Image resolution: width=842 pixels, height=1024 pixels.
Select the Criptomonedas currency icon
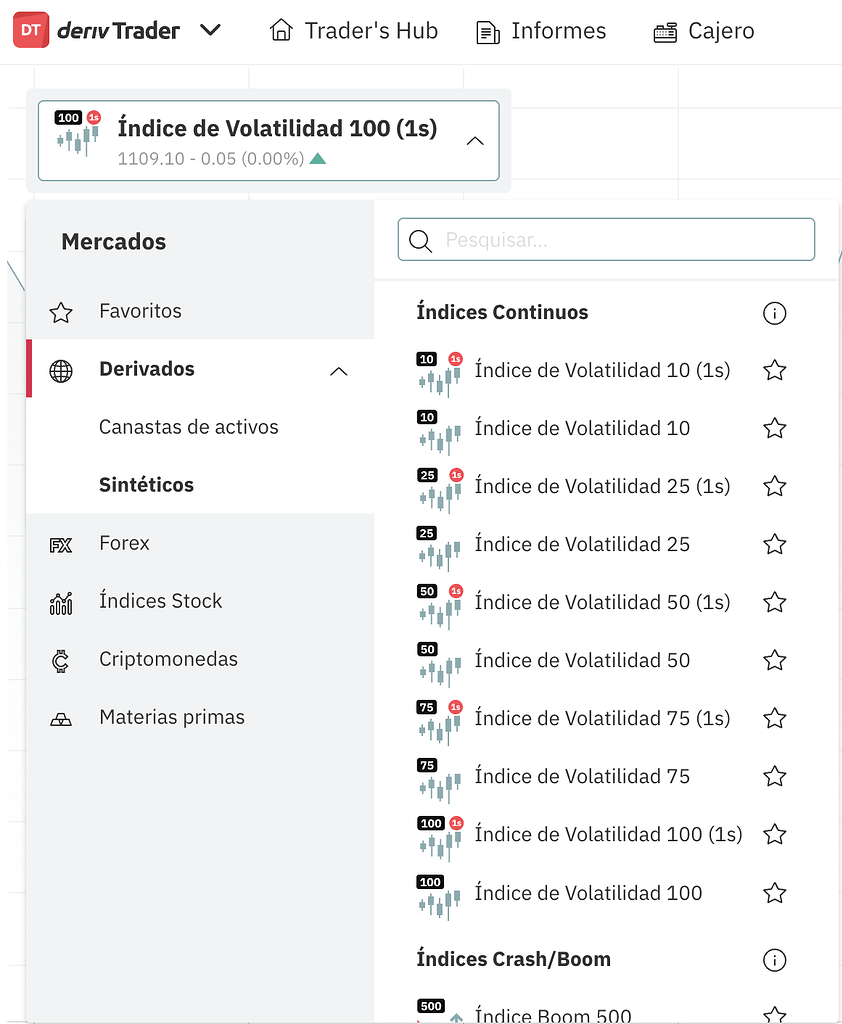[61, 659]
